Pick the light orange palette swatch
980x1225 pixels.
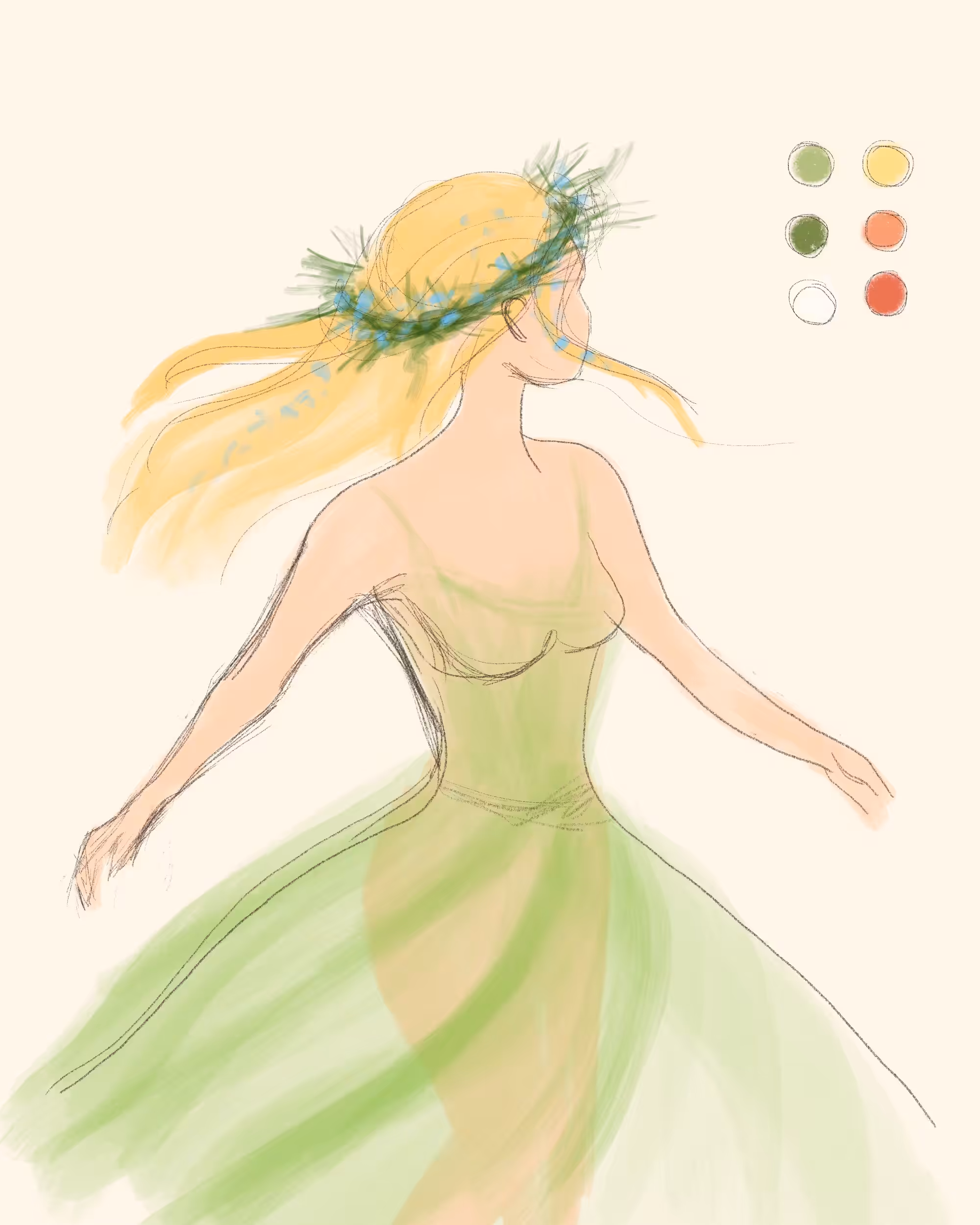point(885,230)
